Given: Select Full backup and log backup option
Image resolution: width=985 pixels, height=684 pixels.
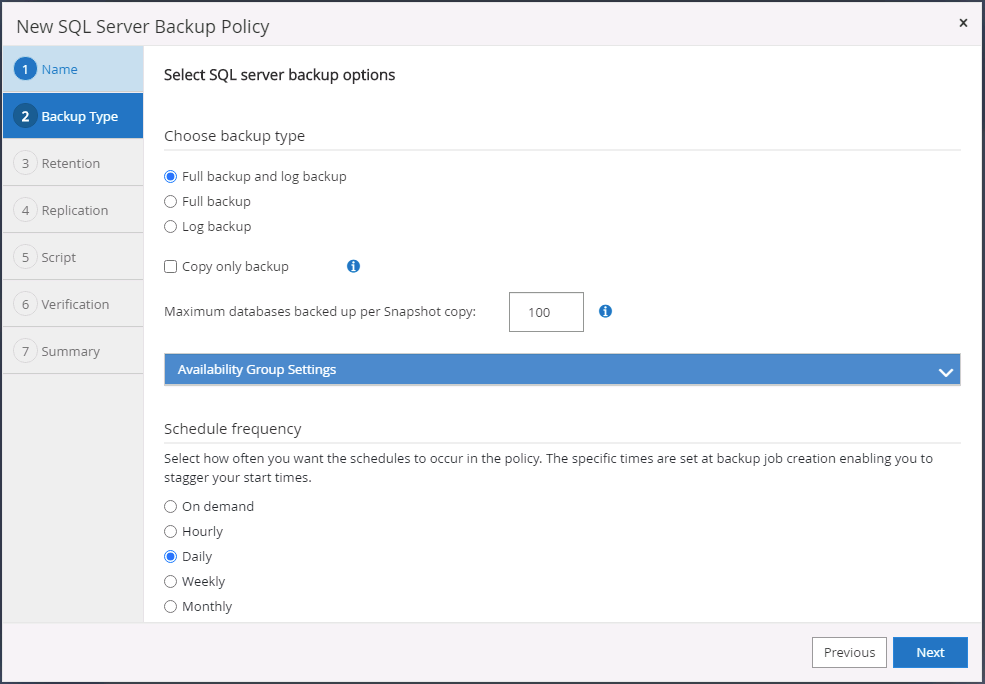Looking at the screenshot, I should coord(171,177).
